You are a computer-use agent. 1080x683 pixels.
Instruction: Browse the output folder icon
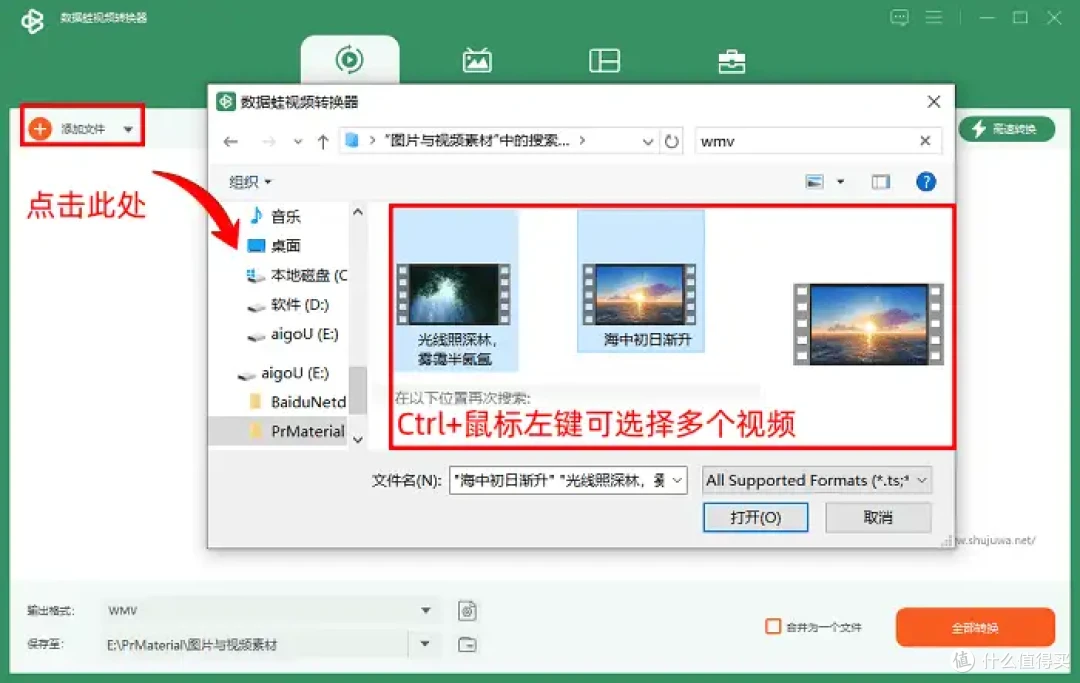(x=467, y=644)
